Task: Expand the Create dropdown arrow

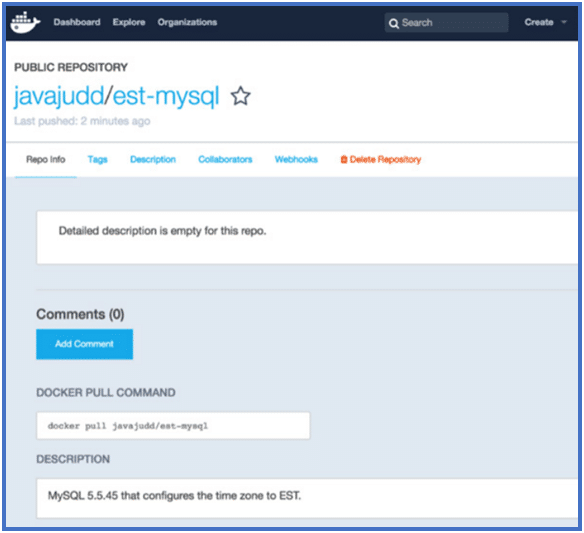Action: click(x=564, y=22)
